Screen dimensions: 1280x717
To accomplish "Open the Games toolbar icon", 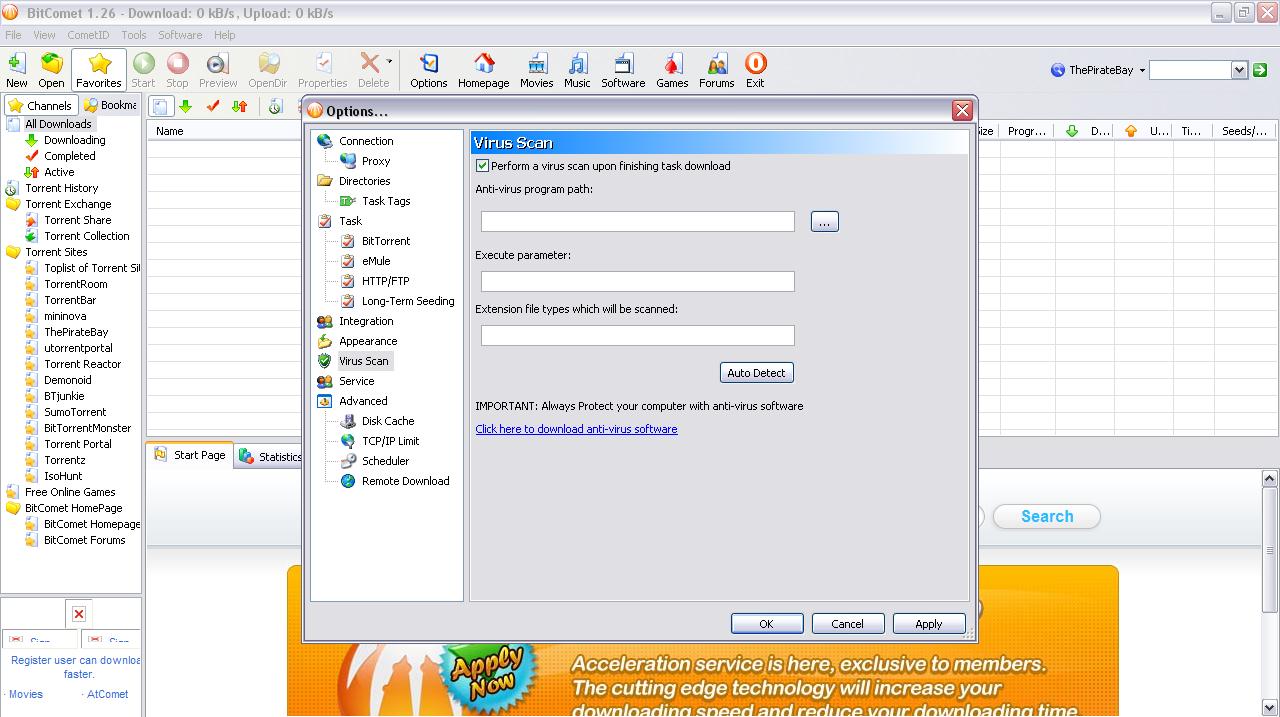I will [x=671, y=71].
